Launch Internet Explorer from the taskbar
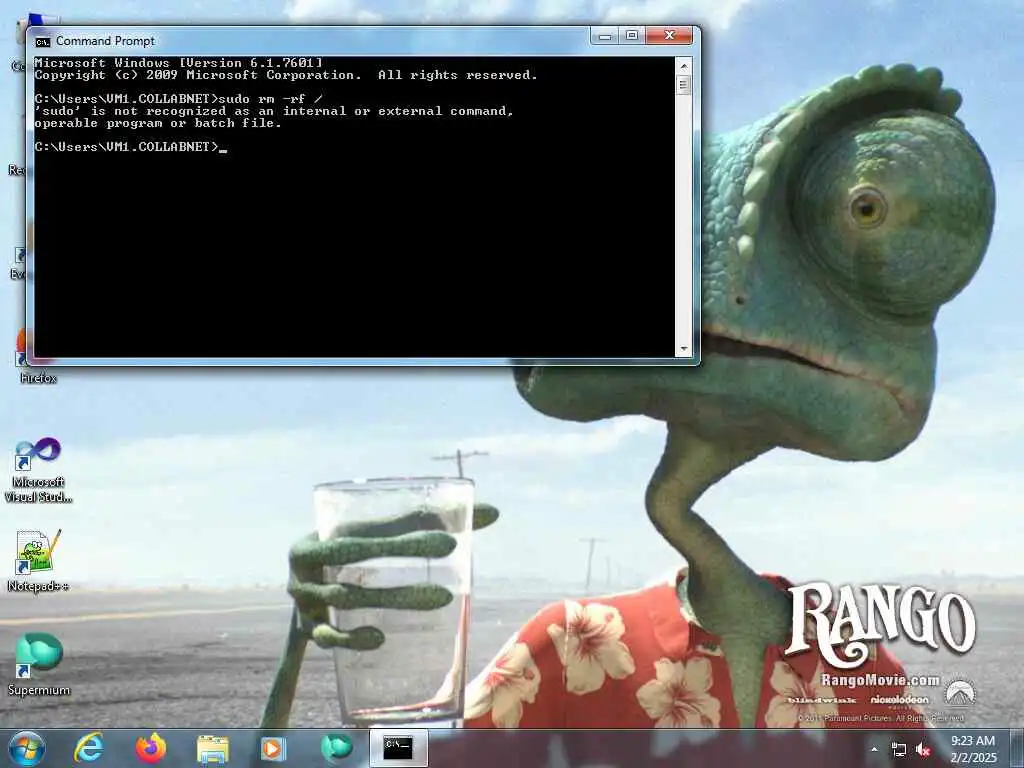1024x768 pixels. (89, 748)
